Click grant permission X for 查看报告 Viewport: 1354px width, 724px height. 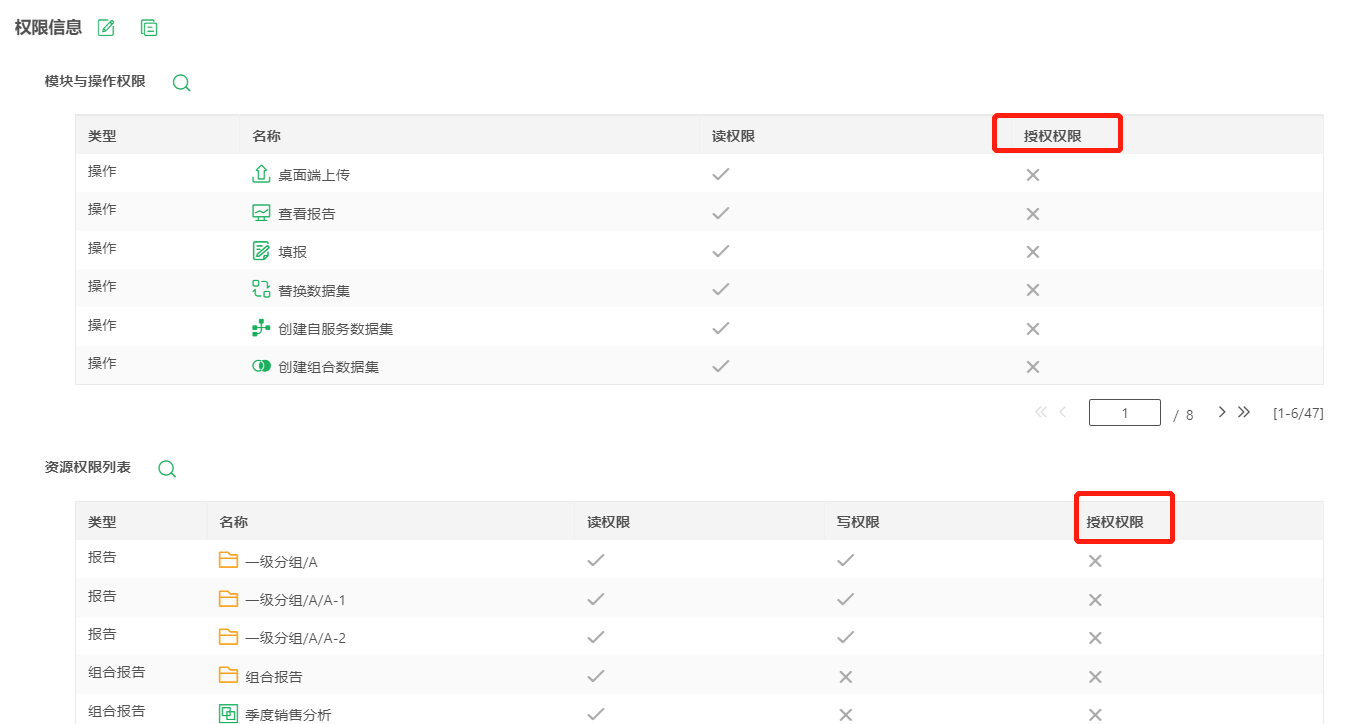[1033, 214]
